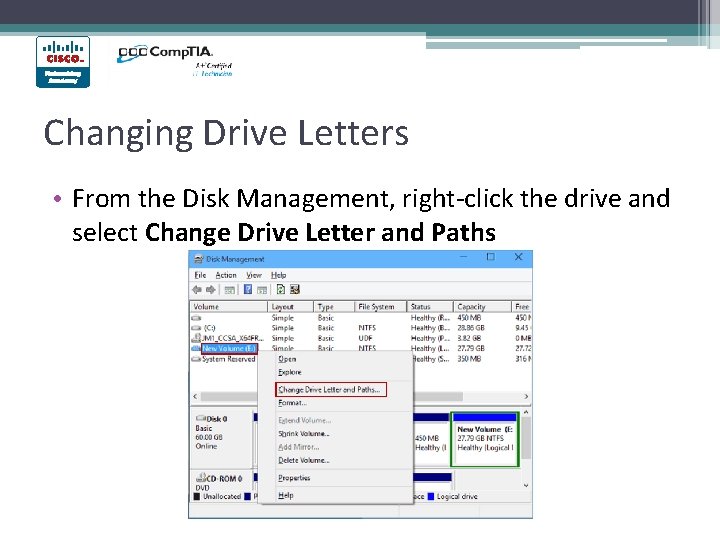Click the green Refresh toolbar icon

click(281, 289)
